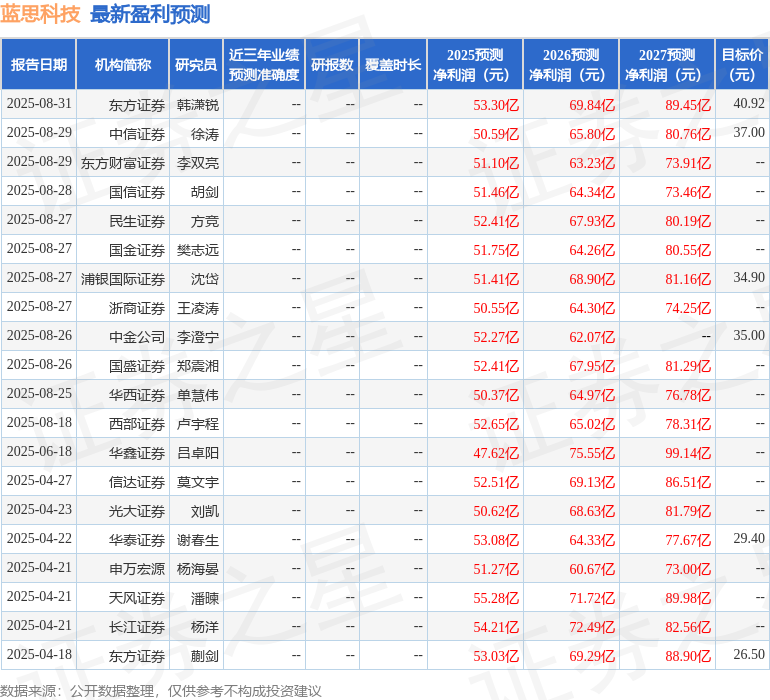Select the 机构简称 column header

pyautogui.click(x=123, y=64)
